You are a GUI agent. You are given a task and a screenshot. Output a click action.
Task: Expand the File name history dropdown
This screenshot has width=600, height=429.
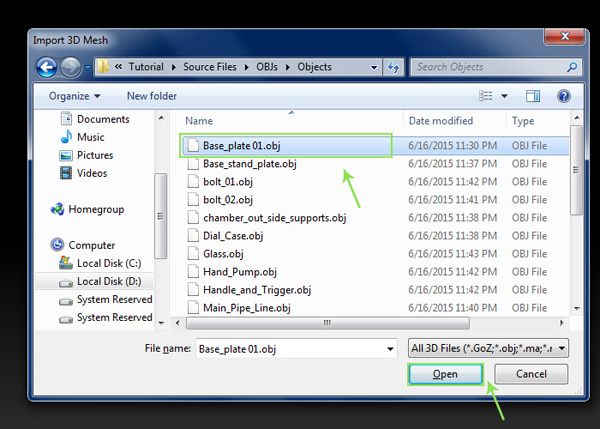pyautogui.click(x=390, y=348)
